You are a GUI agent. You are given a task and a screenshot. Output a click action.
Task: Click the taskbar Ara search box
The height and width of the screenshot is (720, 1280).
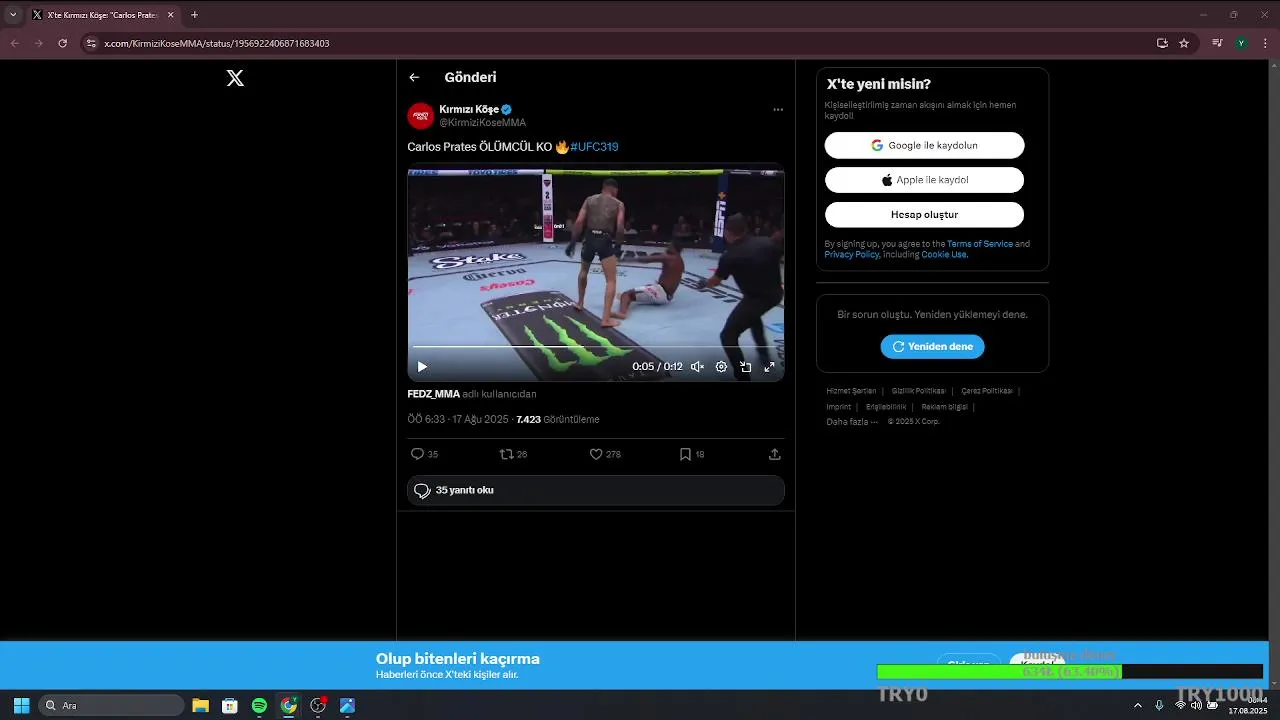tap(111, 705)
